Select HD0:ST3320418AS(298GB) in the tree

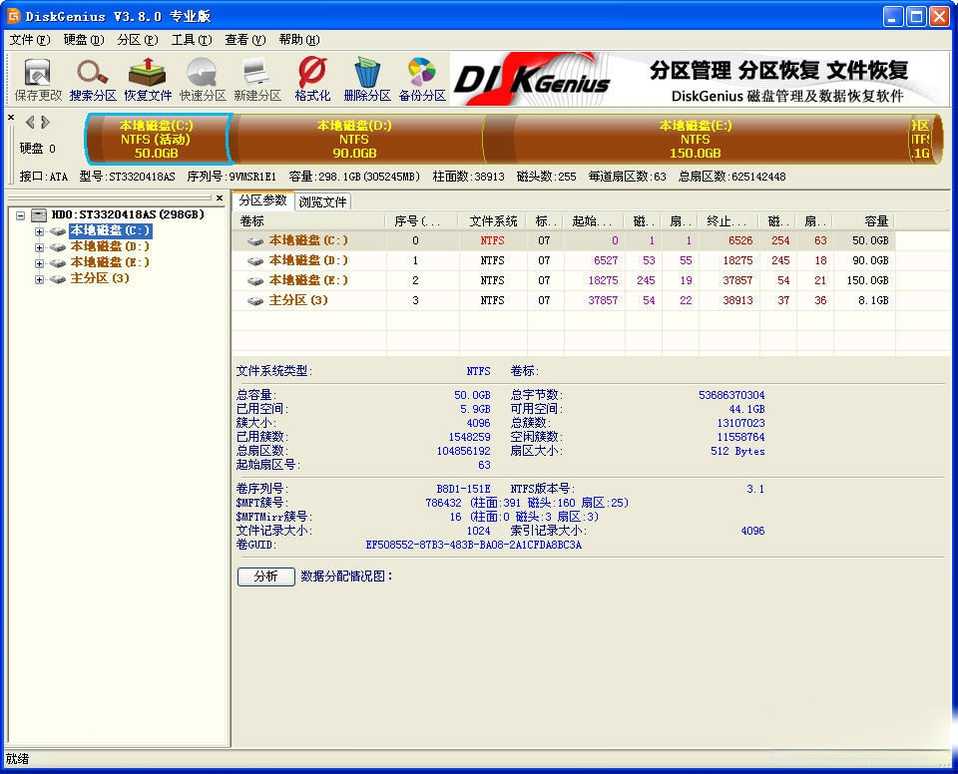[128, 214]
